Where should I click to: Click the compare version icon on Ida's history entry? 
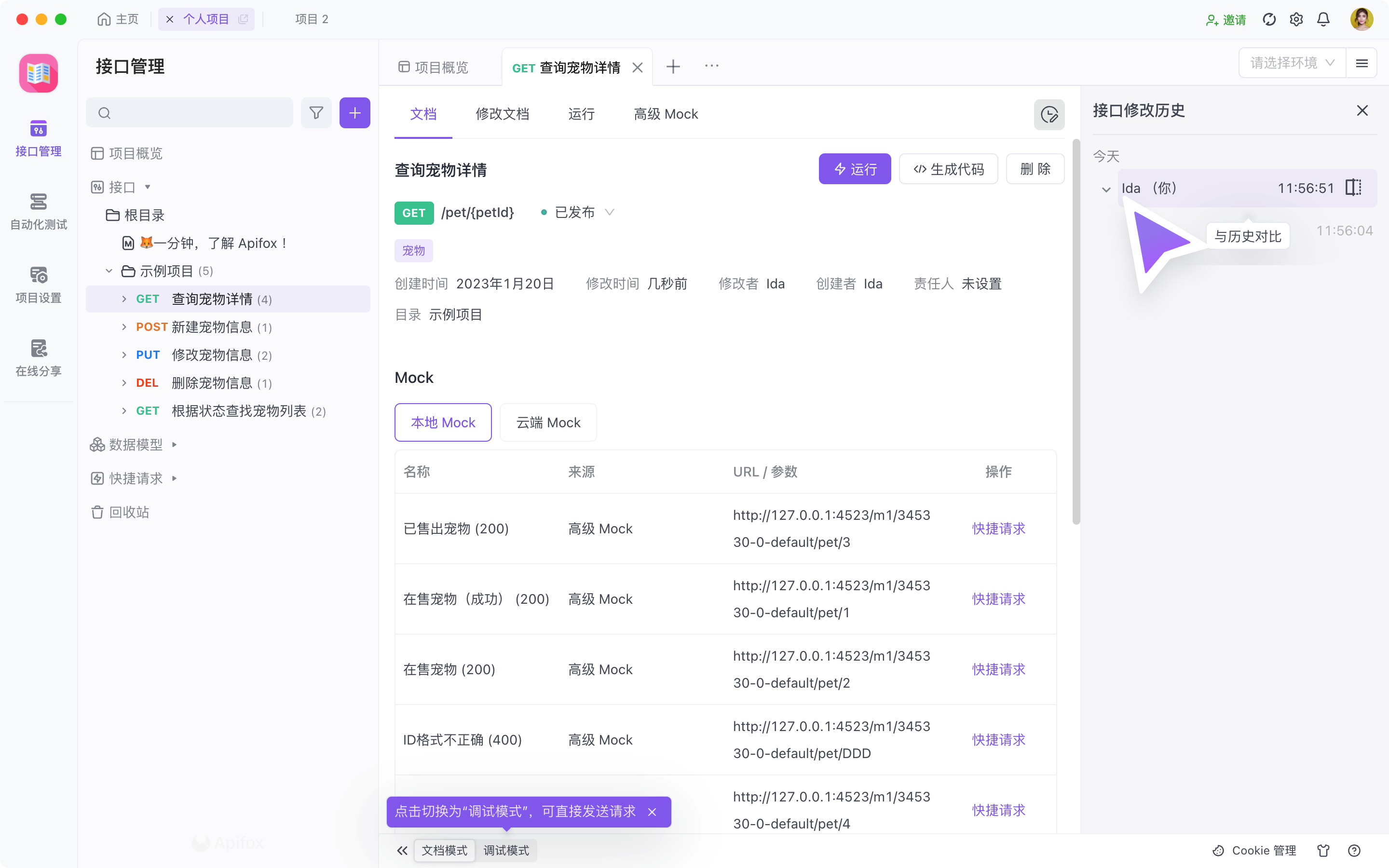pyautogui.click(x=1353, y=187)
